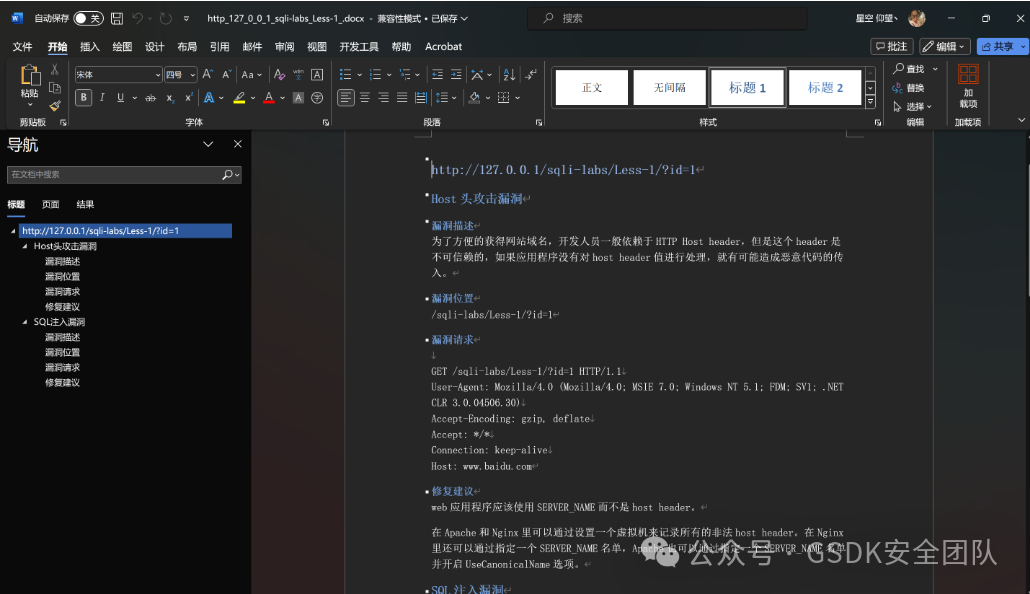
Task: Toggle Underline formatting
Action: [x=120, y=98]
